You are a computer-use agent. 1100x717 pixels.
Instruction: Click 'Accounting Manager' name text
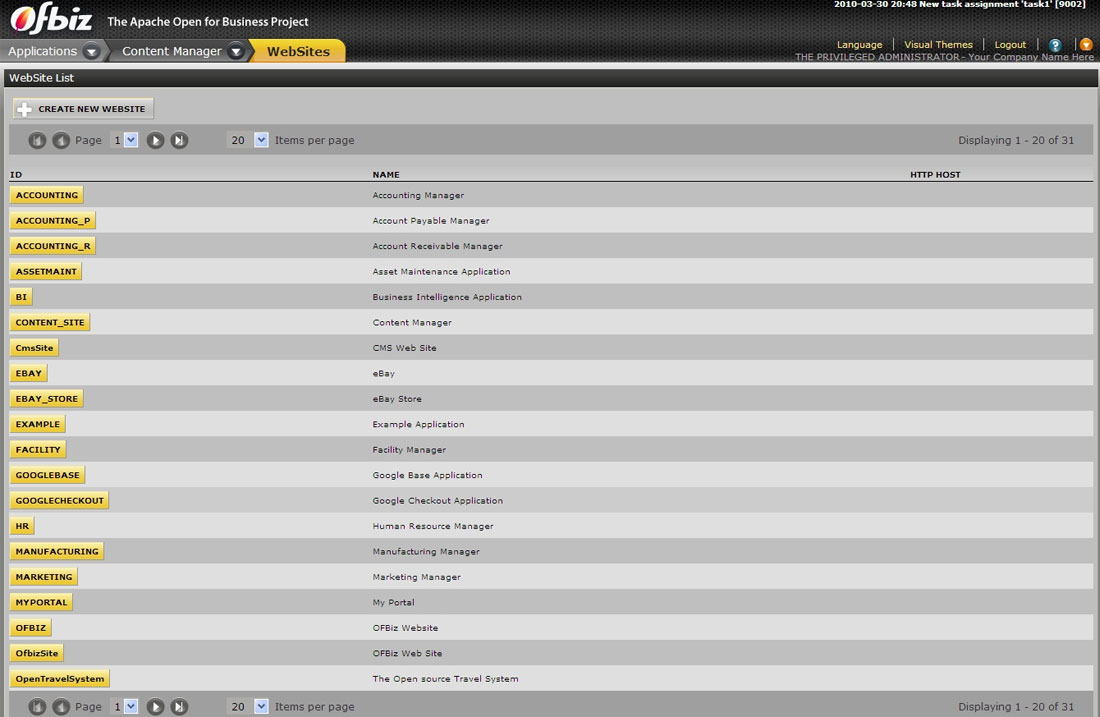point(418,195)
